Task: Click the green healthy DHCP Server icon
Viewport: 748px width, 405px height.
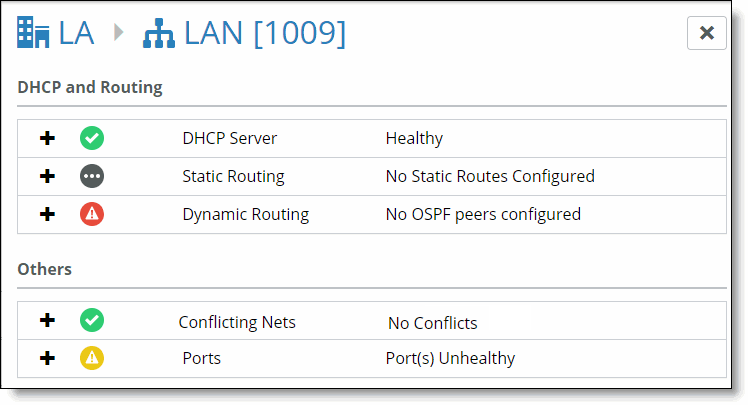Action: (x=92, y=138)
